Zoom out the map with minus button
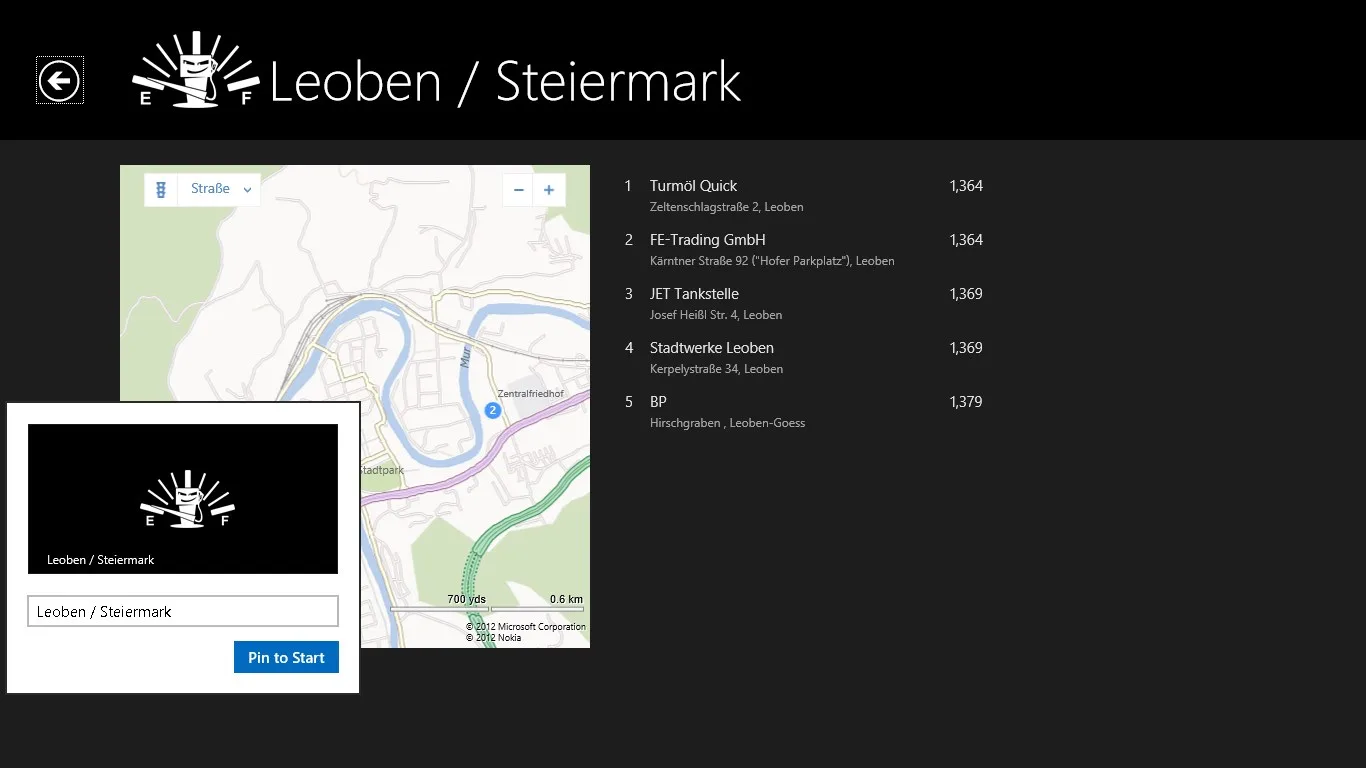 click(518, 190)
